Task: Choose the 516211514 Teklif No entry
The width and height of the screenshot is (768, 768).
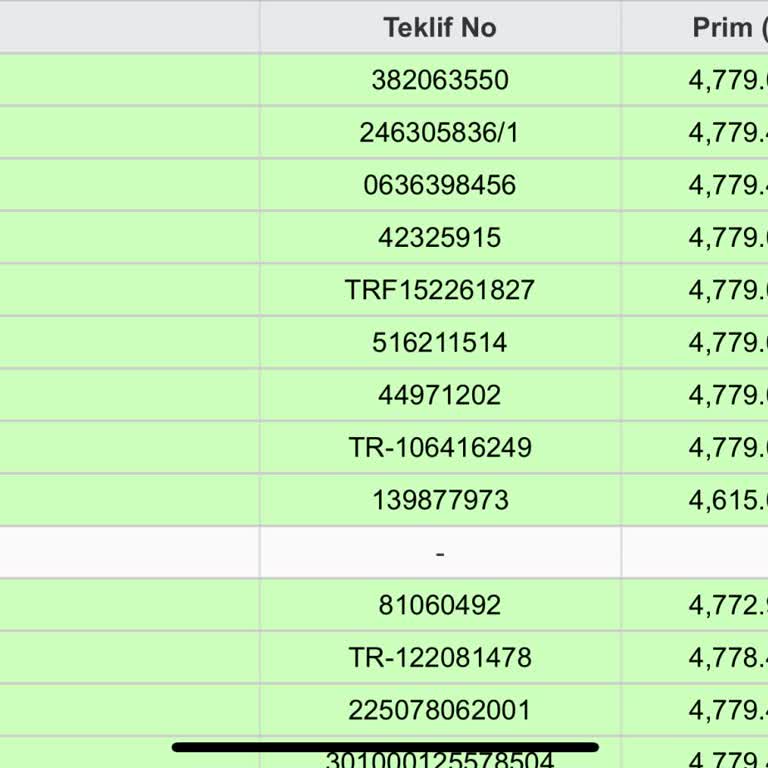Action: (x=440, y=343)
